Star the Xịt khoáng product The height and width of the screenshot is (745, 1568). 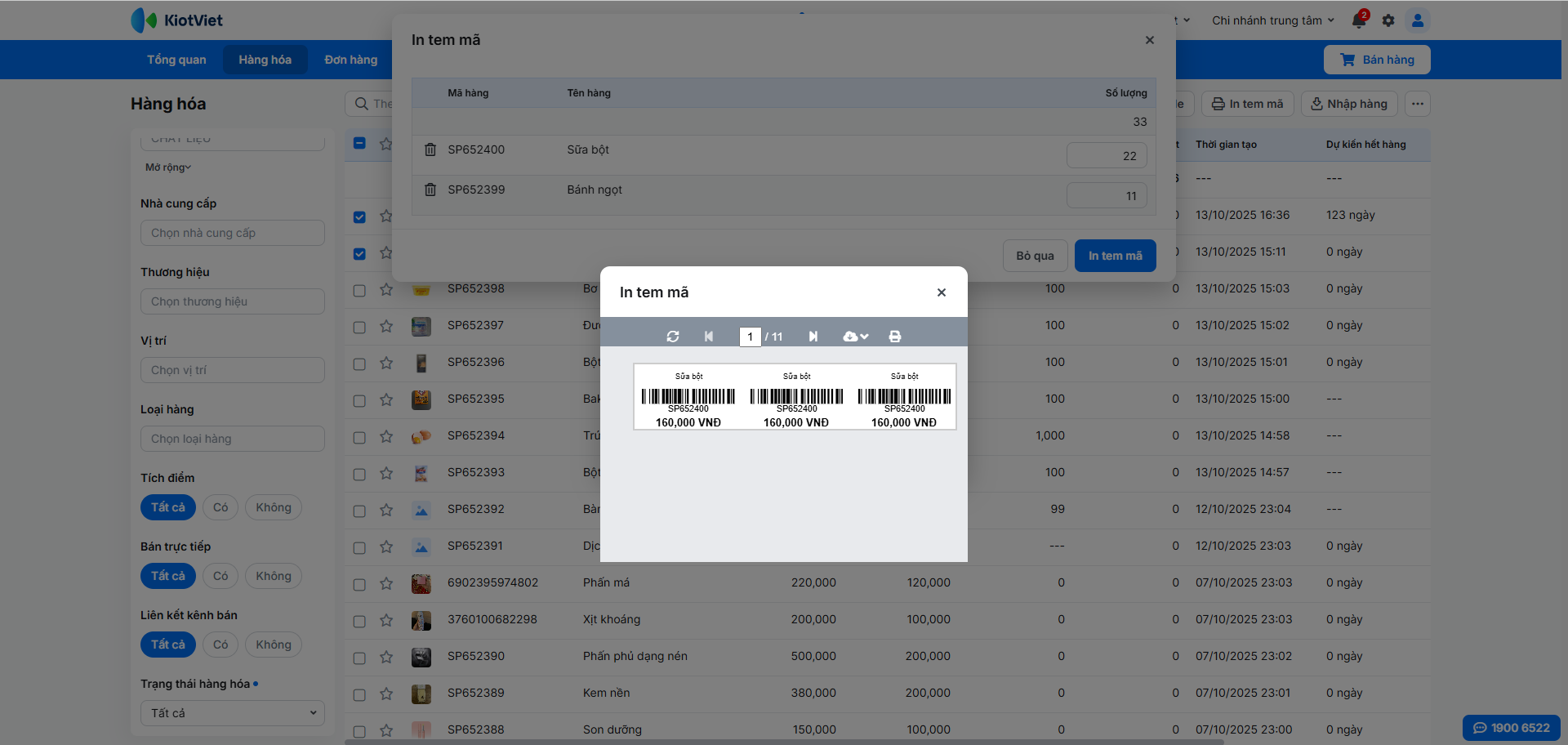386,620
